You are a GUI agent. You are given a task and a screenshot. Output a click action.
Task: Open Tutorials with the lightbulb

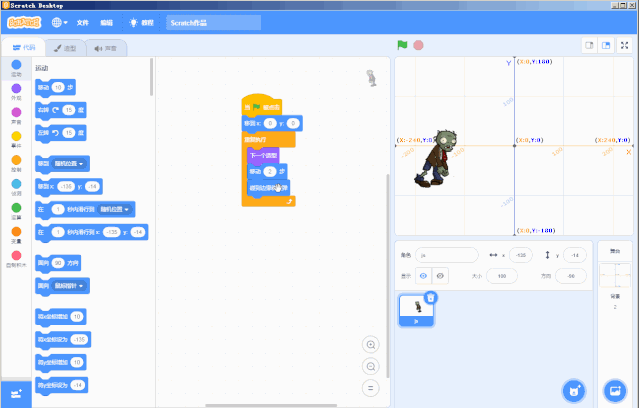(x=141, y=23)
